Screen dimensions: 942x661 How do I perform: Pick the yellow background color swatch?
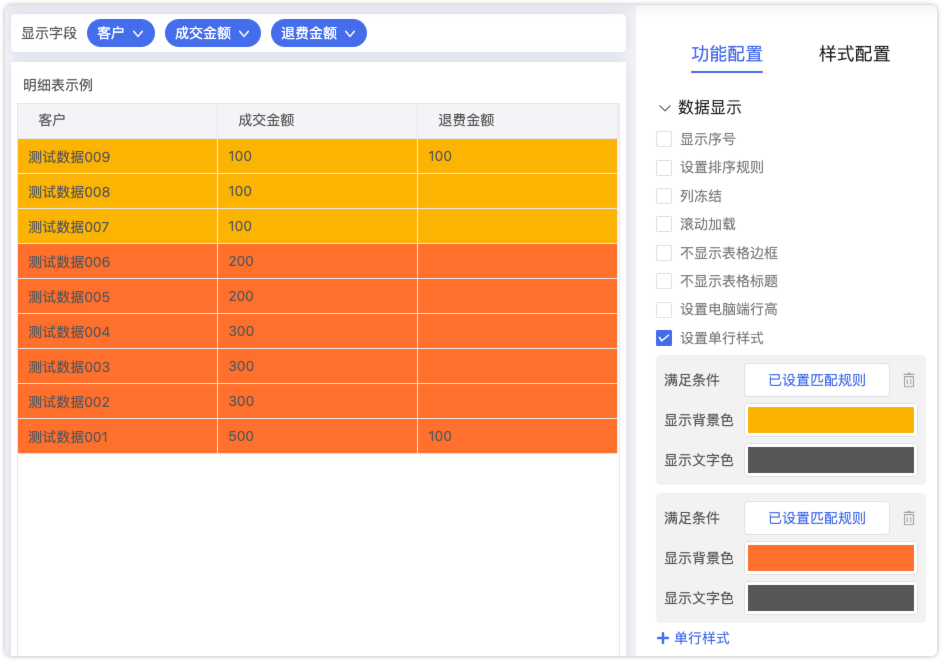830,420
